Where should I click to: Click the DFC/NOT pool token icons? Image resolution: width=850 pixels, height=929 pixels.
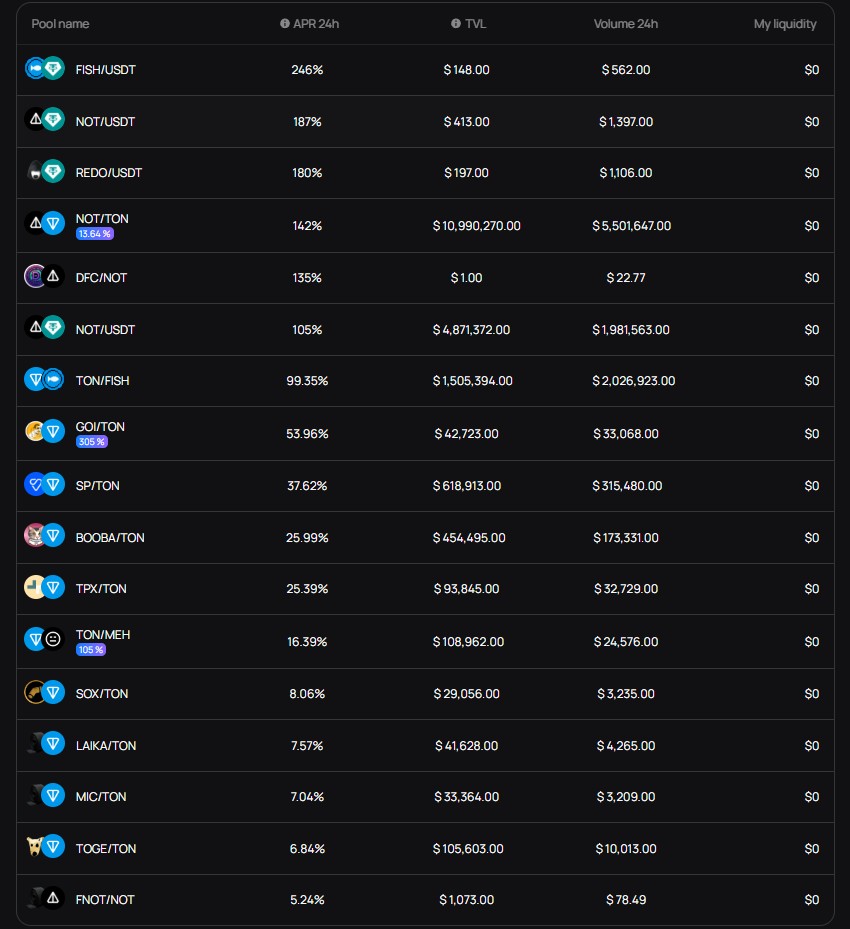[x=44, y=277]
